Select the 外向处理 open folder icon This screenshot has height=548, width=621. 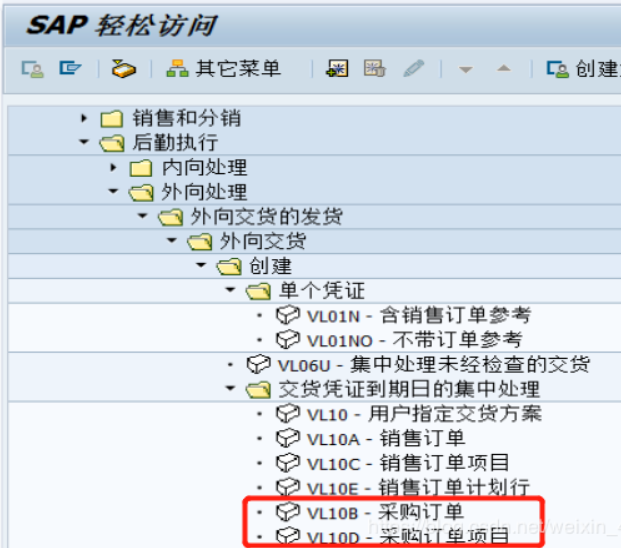coord(141,192)
